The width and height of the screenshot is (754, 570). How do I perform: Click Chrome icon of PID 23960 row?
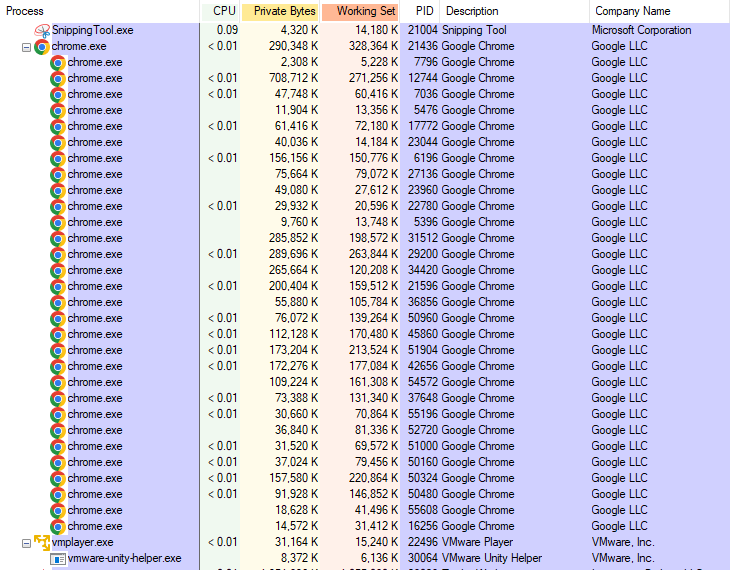(x=58, y=190)
